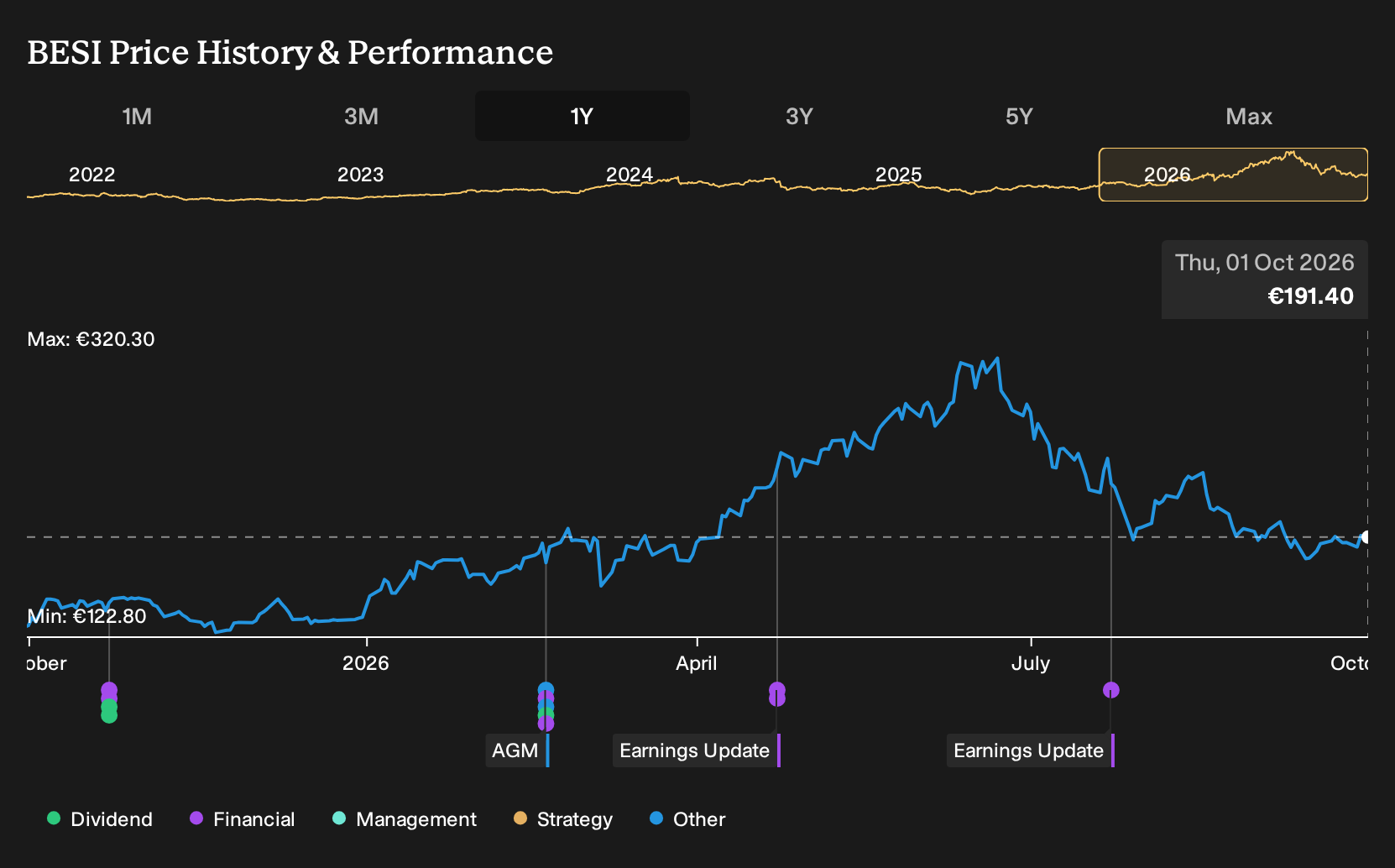Toggle the Strategy legend item
1395x868 pixels.
point(563,818)
